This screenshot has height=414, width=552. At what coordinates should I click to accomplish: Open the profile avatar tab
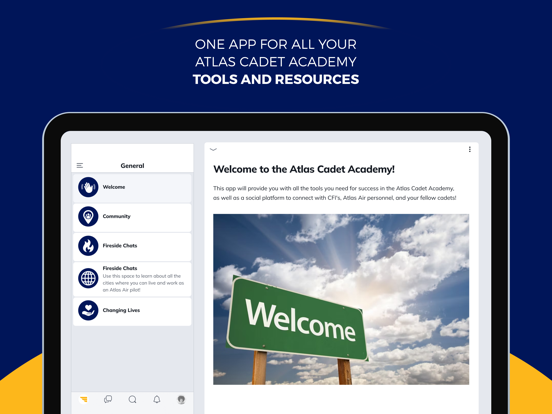181,399
